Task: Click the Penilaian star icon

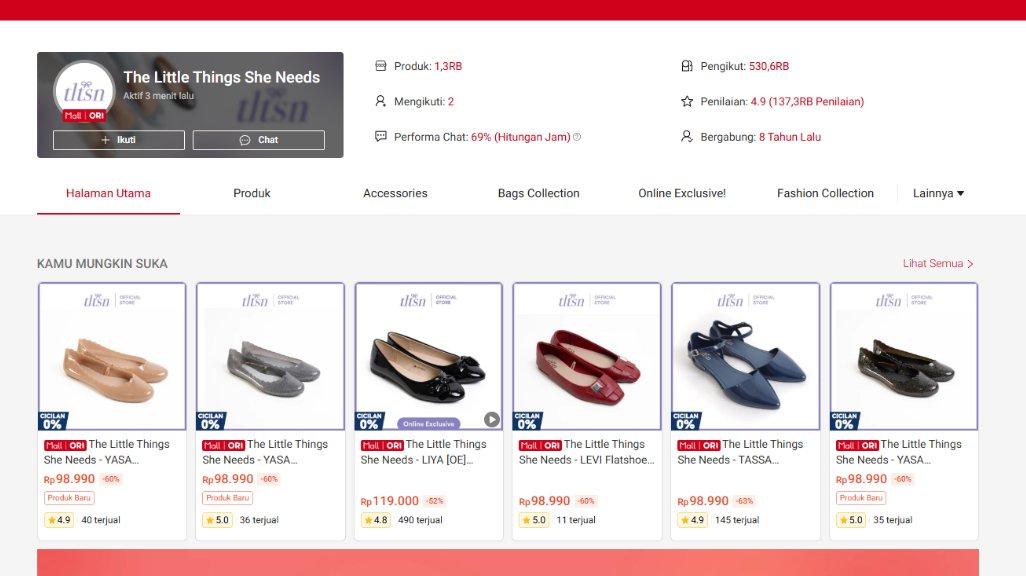Action: [x=686, y=101]
